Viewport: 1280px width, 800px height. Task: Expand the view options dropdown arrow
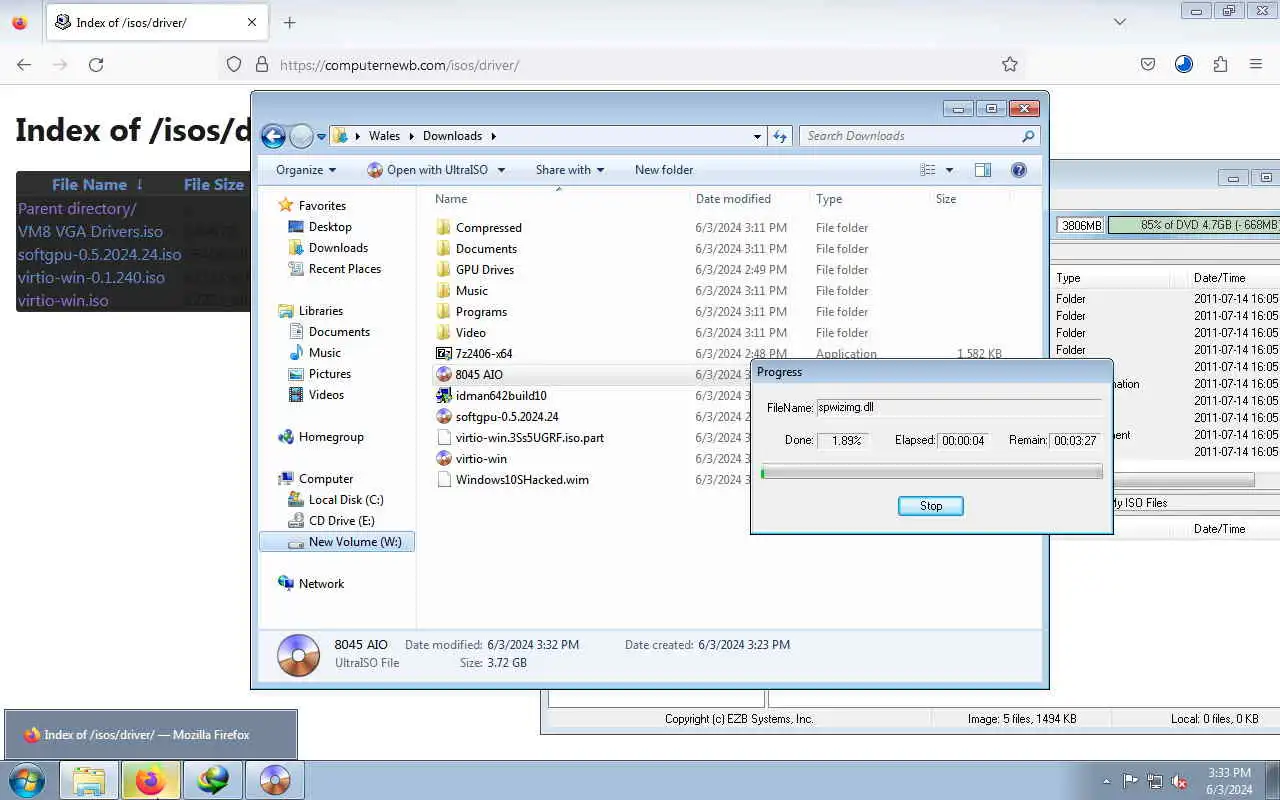[x=949, y=170]
